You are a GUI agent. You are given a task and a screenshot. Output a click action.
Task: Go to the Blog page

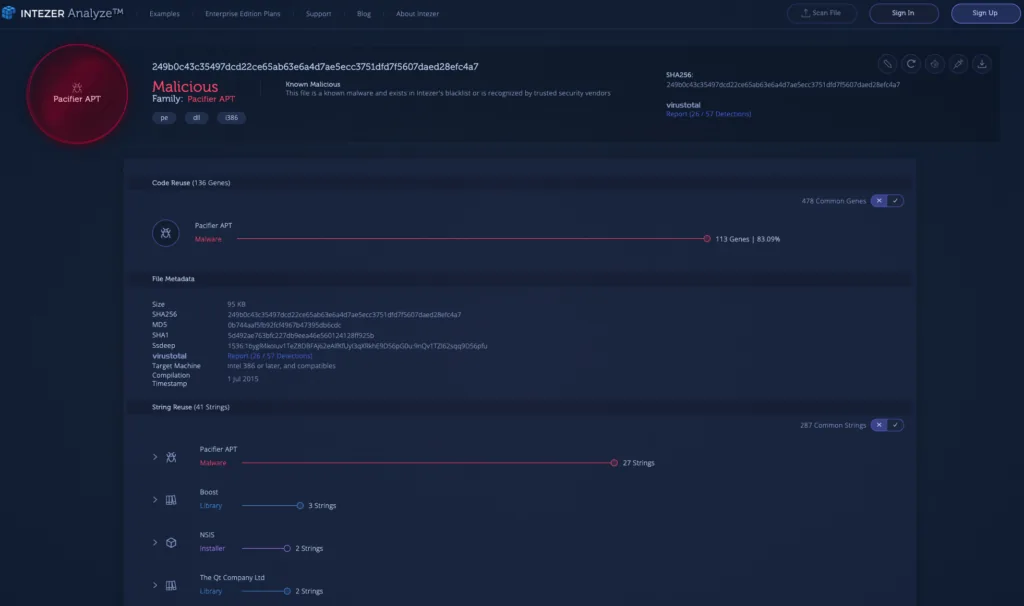tap(364, 14)
